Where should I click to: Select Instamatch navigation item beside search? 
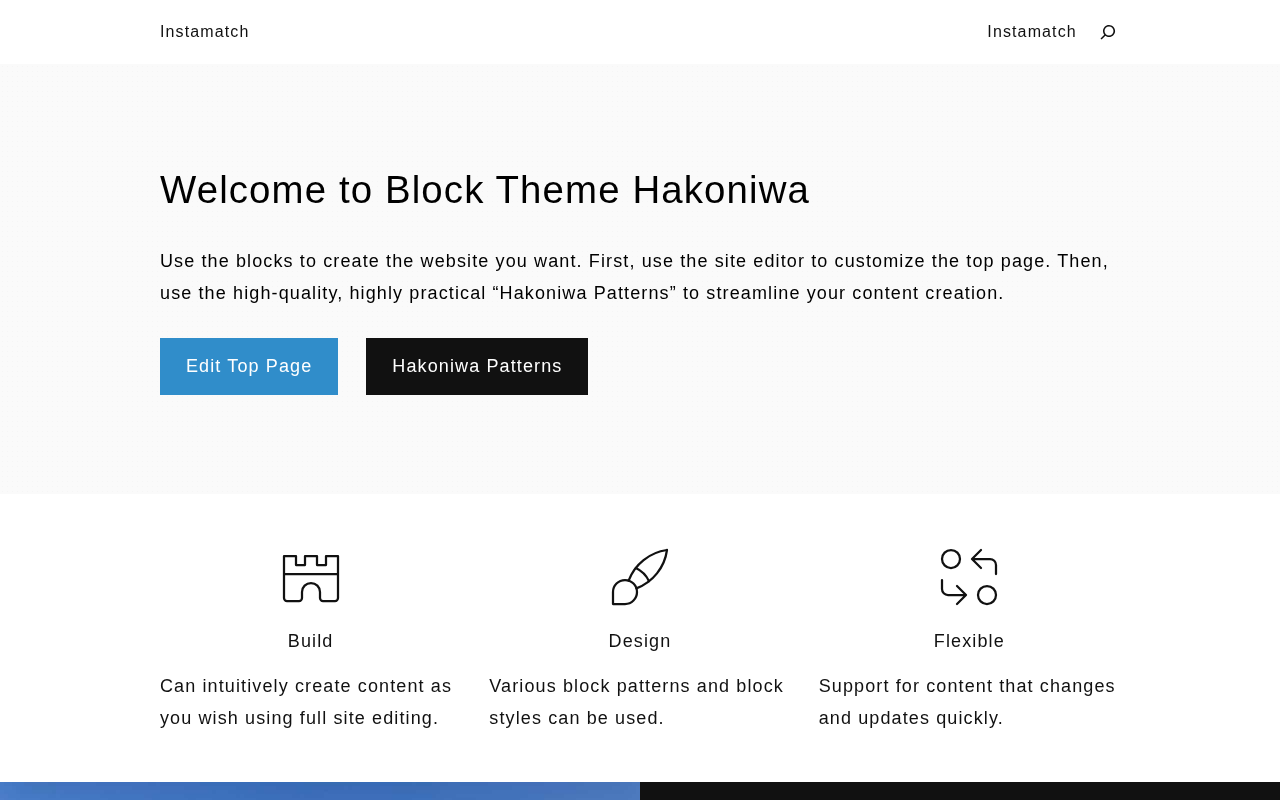(1031, 32)
